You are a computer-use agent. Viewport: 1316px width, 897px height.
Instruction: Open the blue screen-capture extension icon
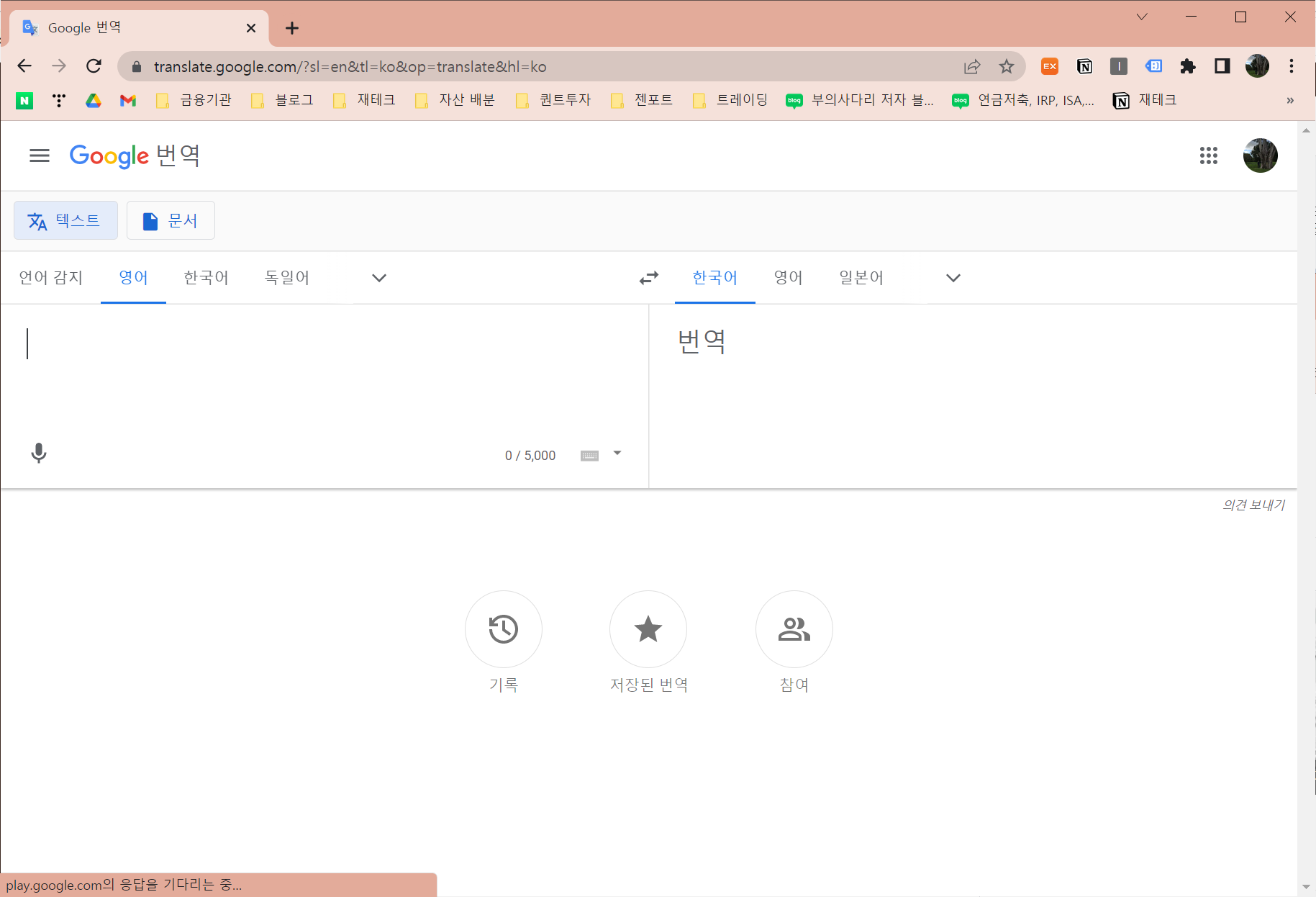1153,66
